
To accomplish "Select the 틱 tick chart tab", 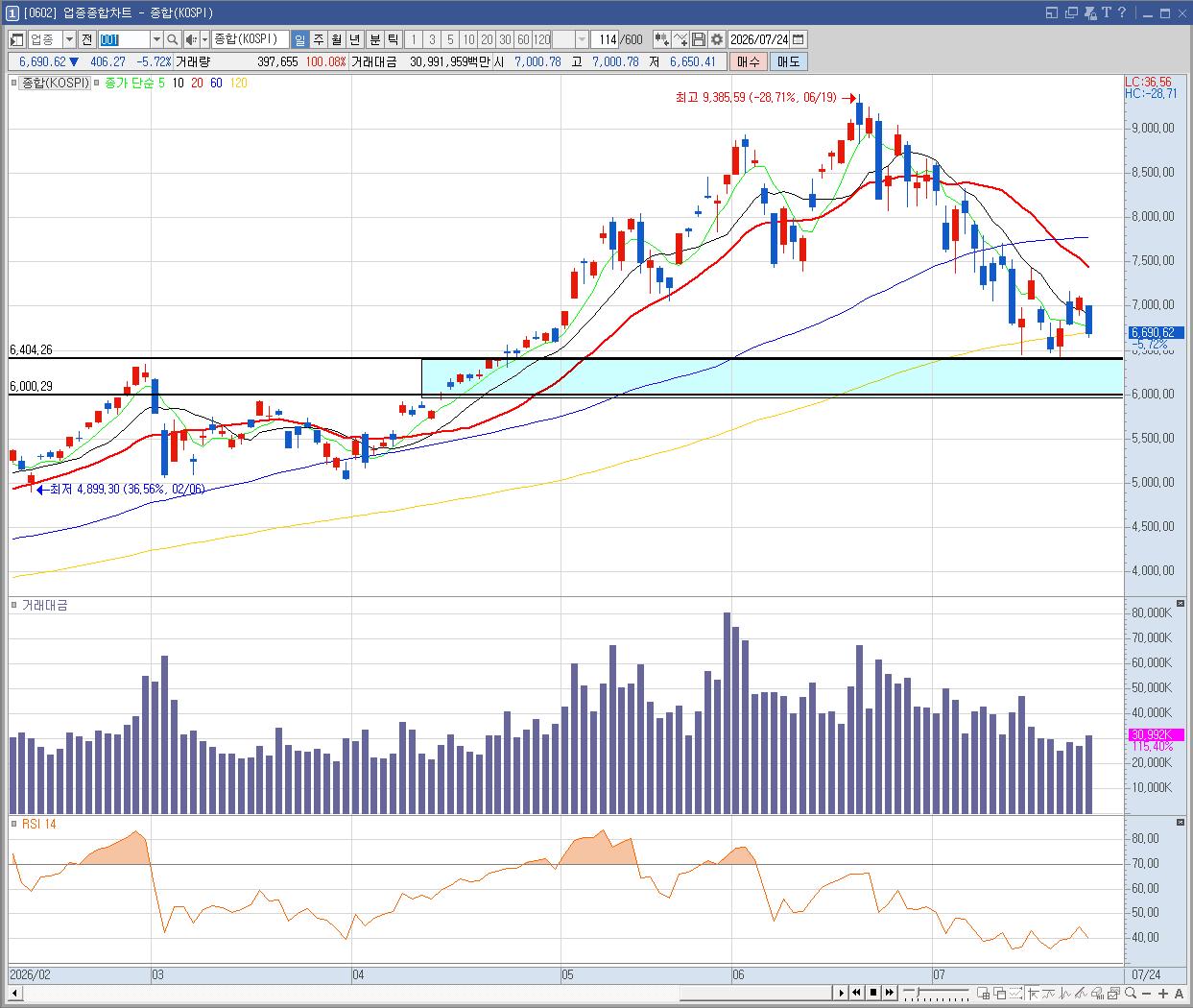I will (x=393, y=39).
